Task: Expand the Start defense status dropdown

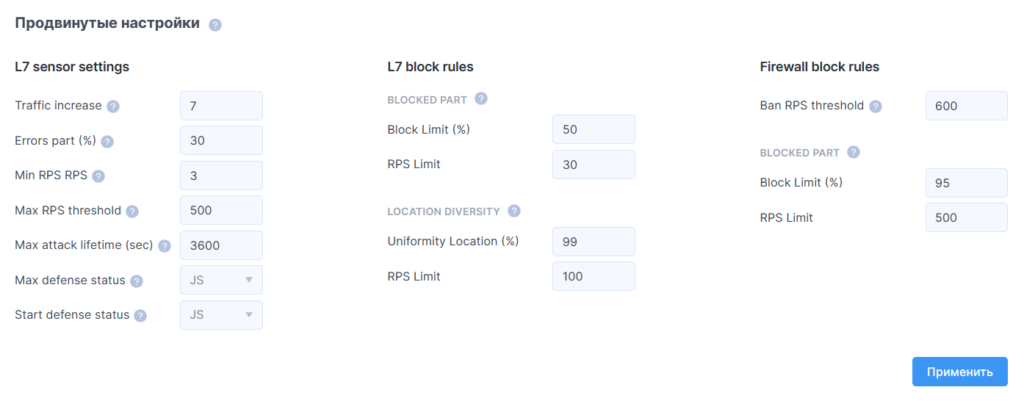Action: coord(221,315)
